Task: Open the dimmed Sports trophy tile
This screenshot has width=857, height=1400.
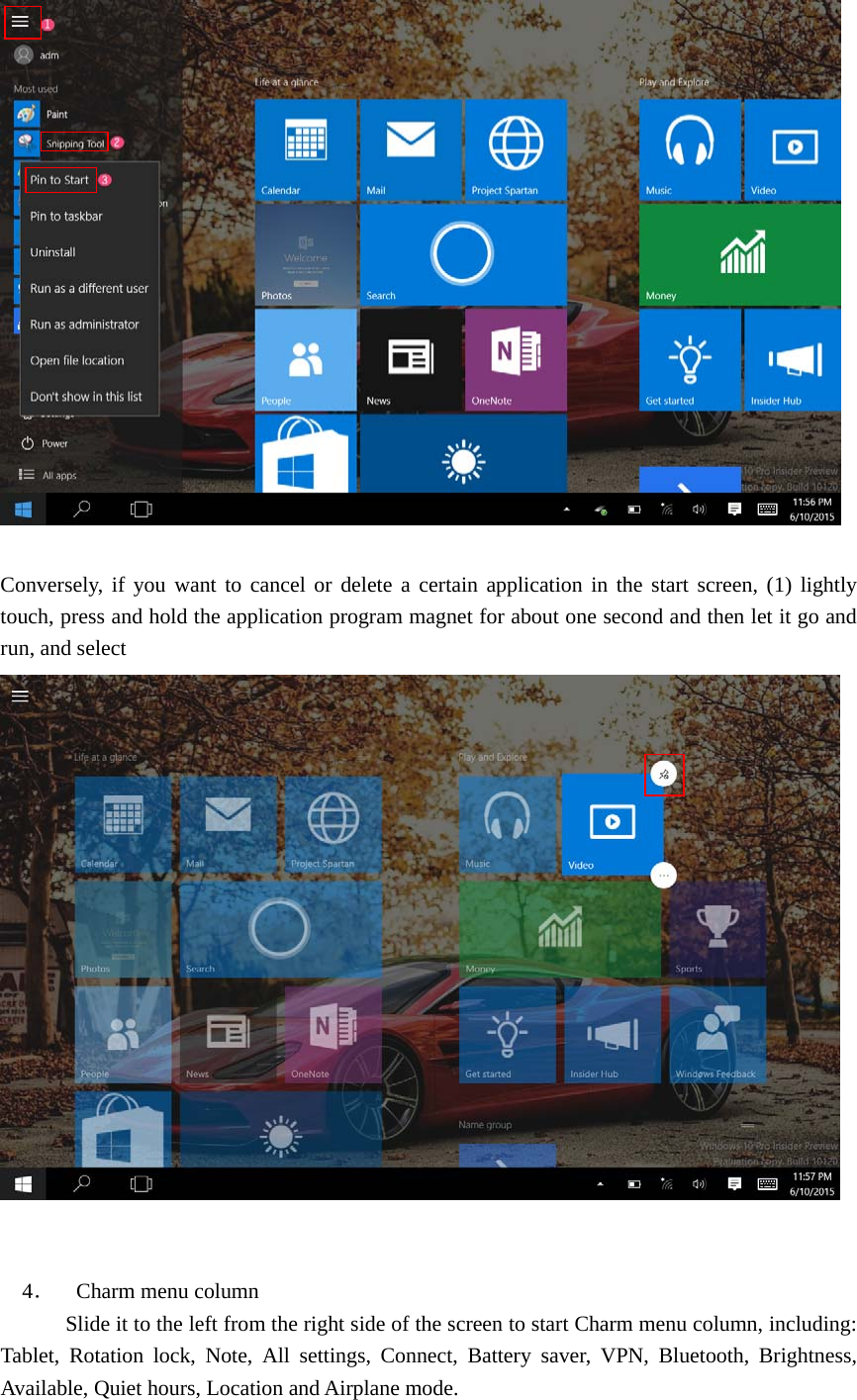Action: (x=717, y=929)
